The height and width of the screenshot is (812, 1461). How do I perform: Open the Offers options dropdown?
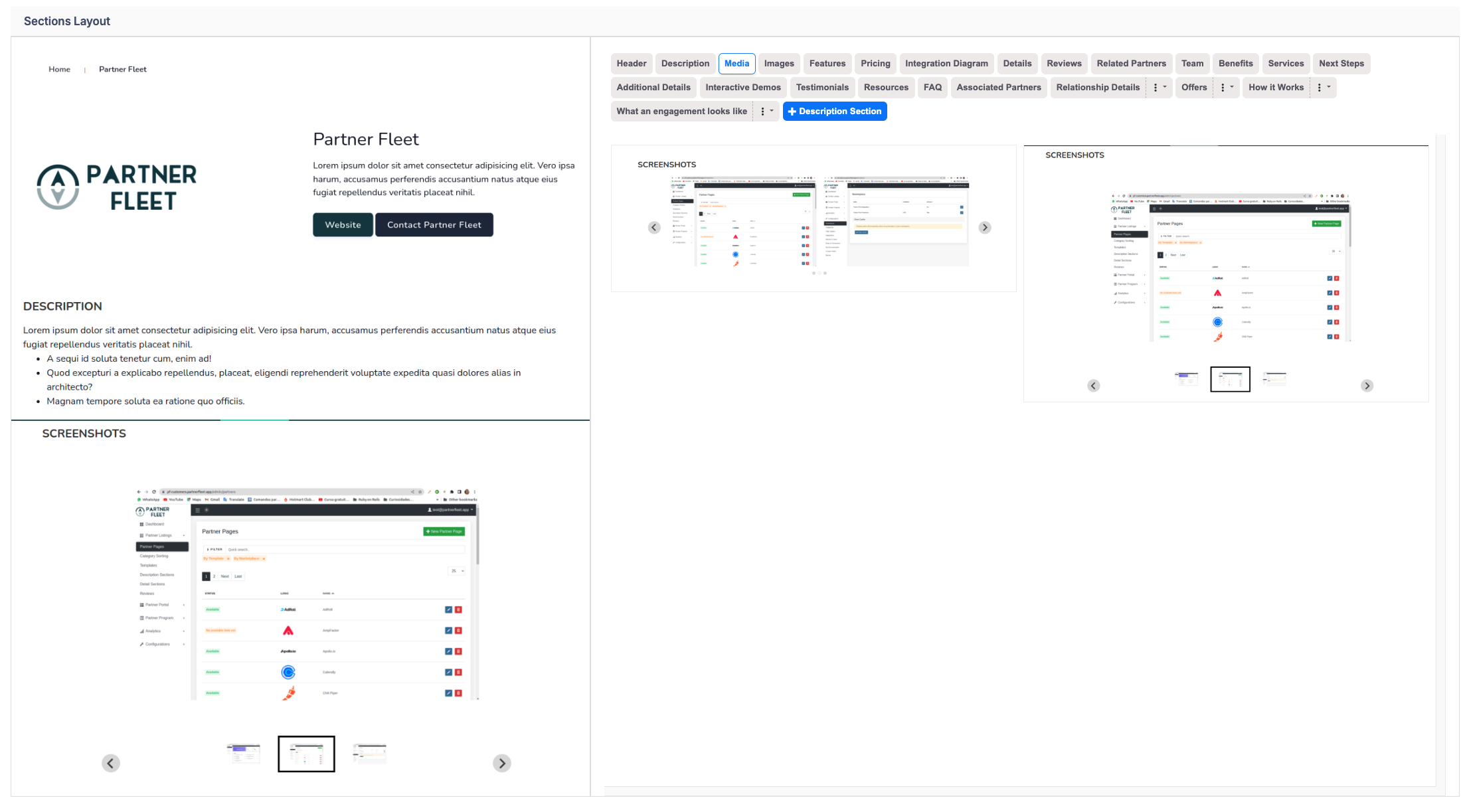1227,88
